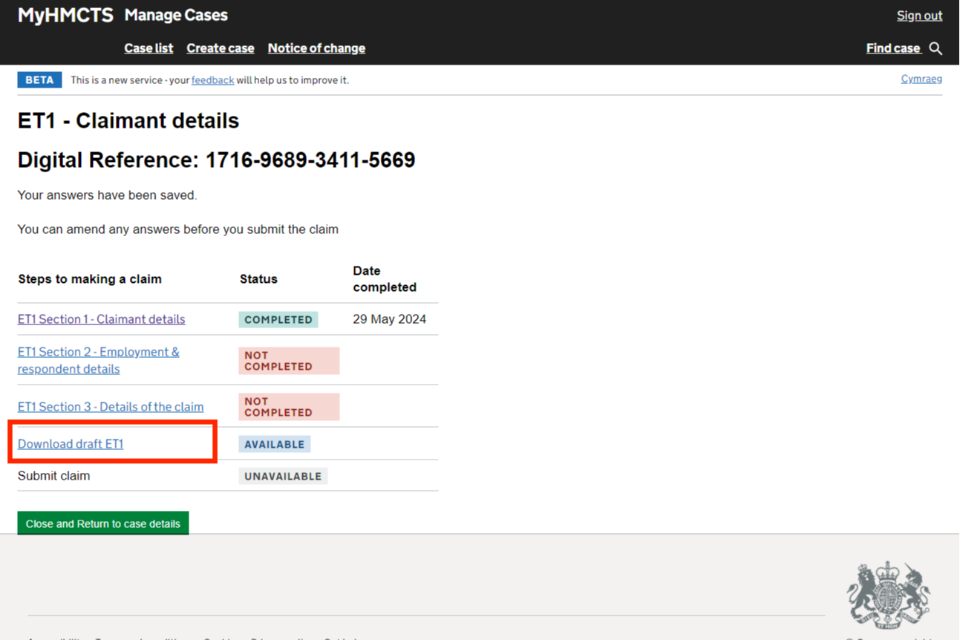Open the feedback link

tap(212, 80)
